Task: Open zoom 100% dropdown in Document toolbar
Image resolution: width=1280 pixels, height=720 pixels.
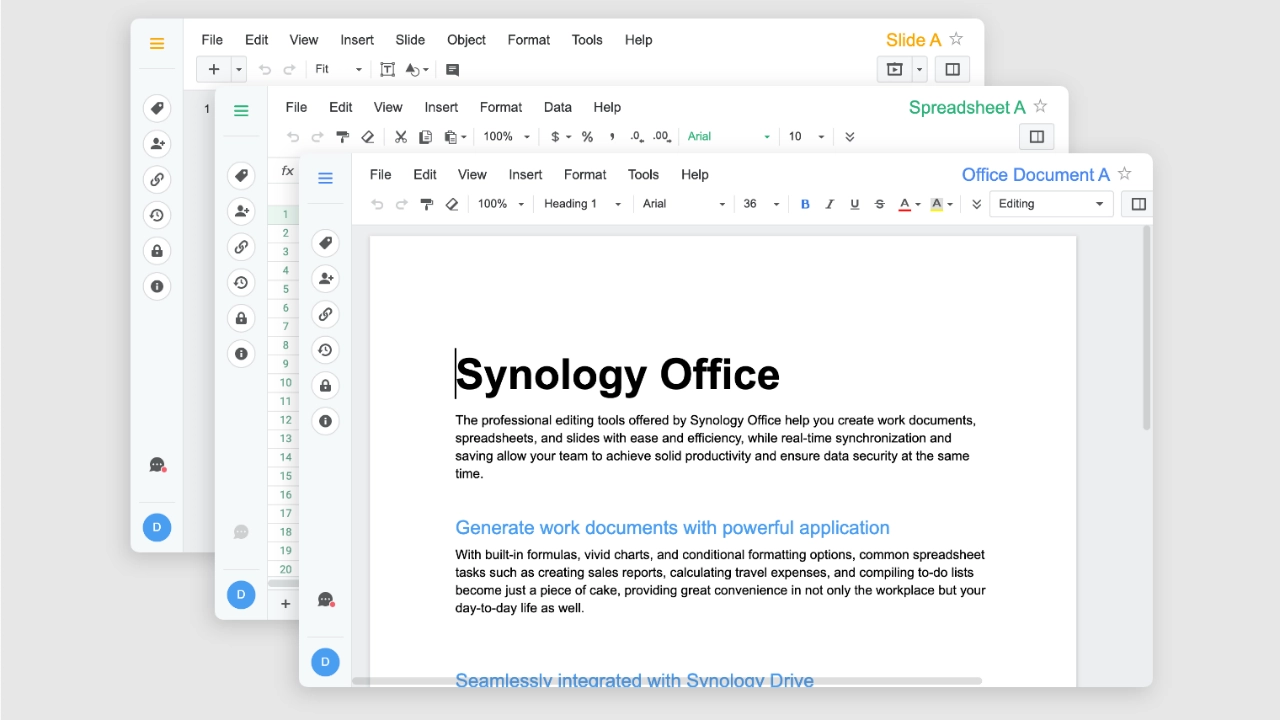Action: (501, 204)
